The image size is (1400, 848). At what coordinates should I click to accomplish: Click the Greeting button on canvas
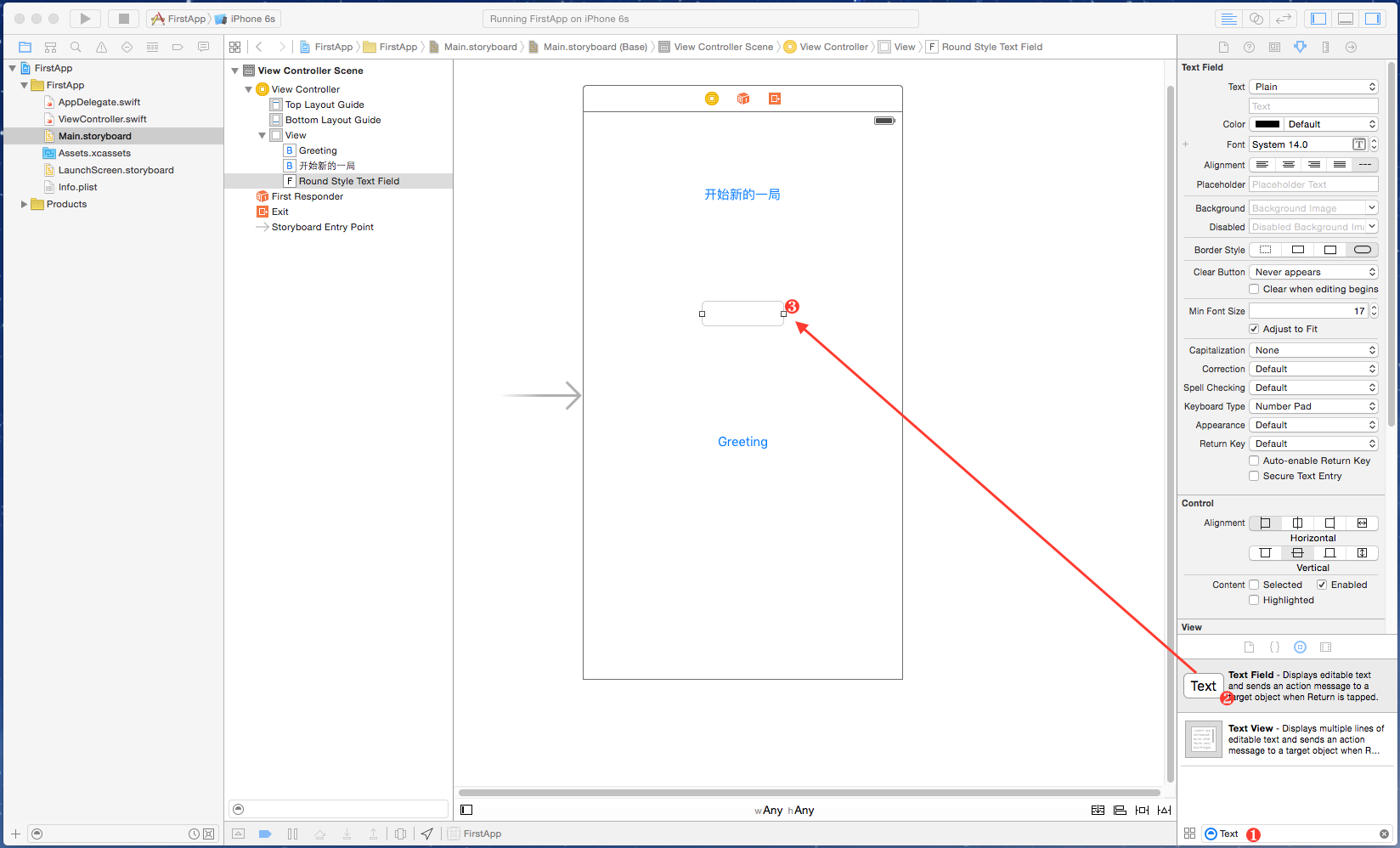click(742, 442)
